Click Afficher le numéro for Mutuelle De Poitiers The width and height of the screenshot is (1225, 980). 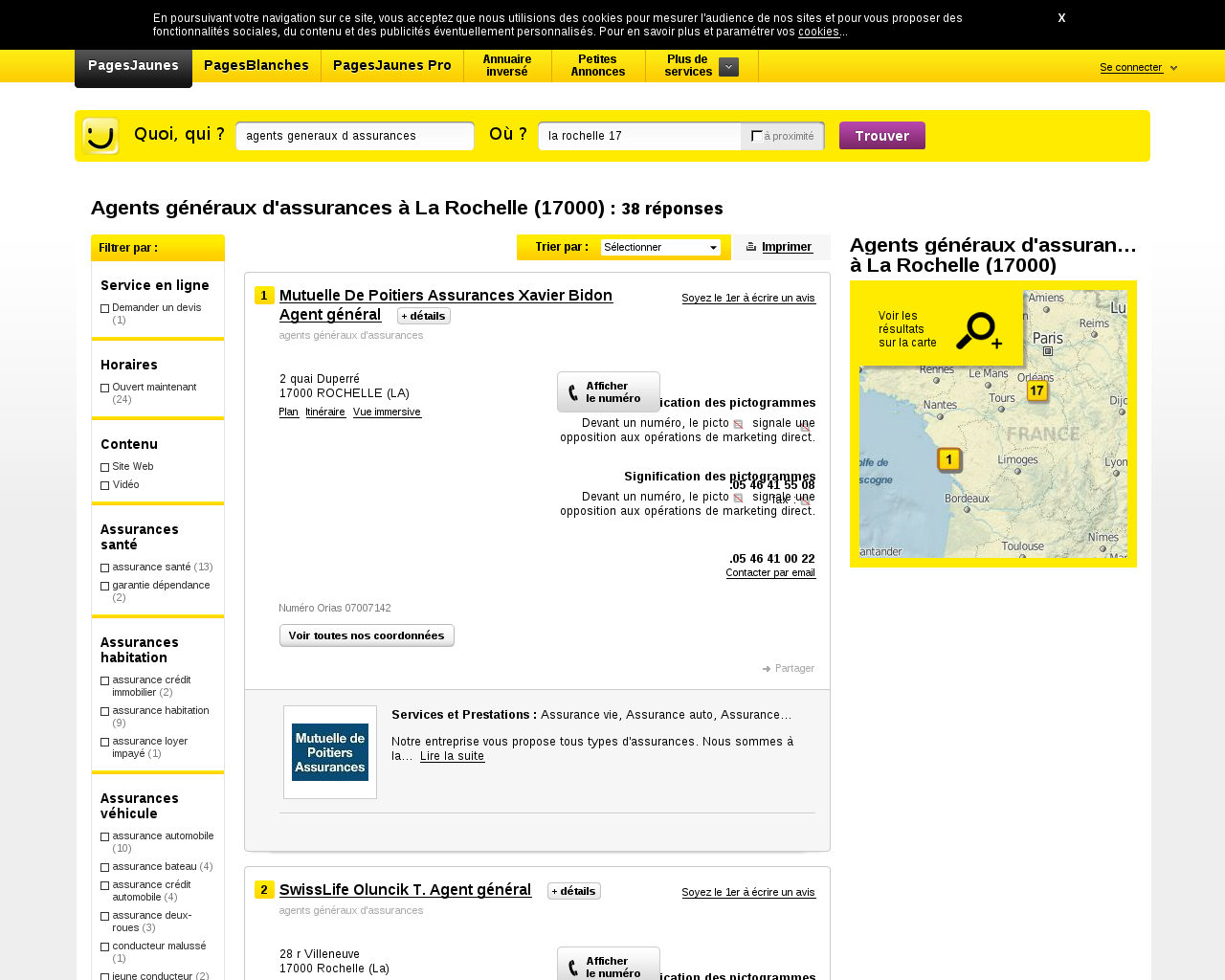coord(609,392)
